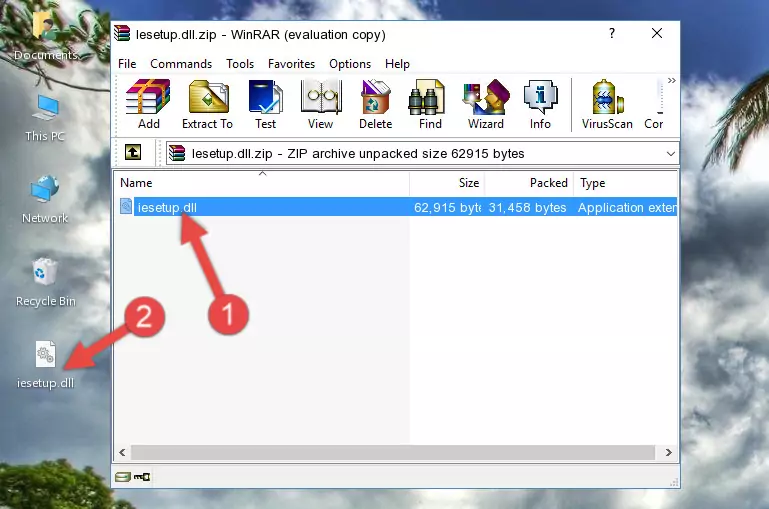Viewport: 769px width, 509px height.
Task: Select the iesetup.dll desktop file
Action: (x=46, y=365)
